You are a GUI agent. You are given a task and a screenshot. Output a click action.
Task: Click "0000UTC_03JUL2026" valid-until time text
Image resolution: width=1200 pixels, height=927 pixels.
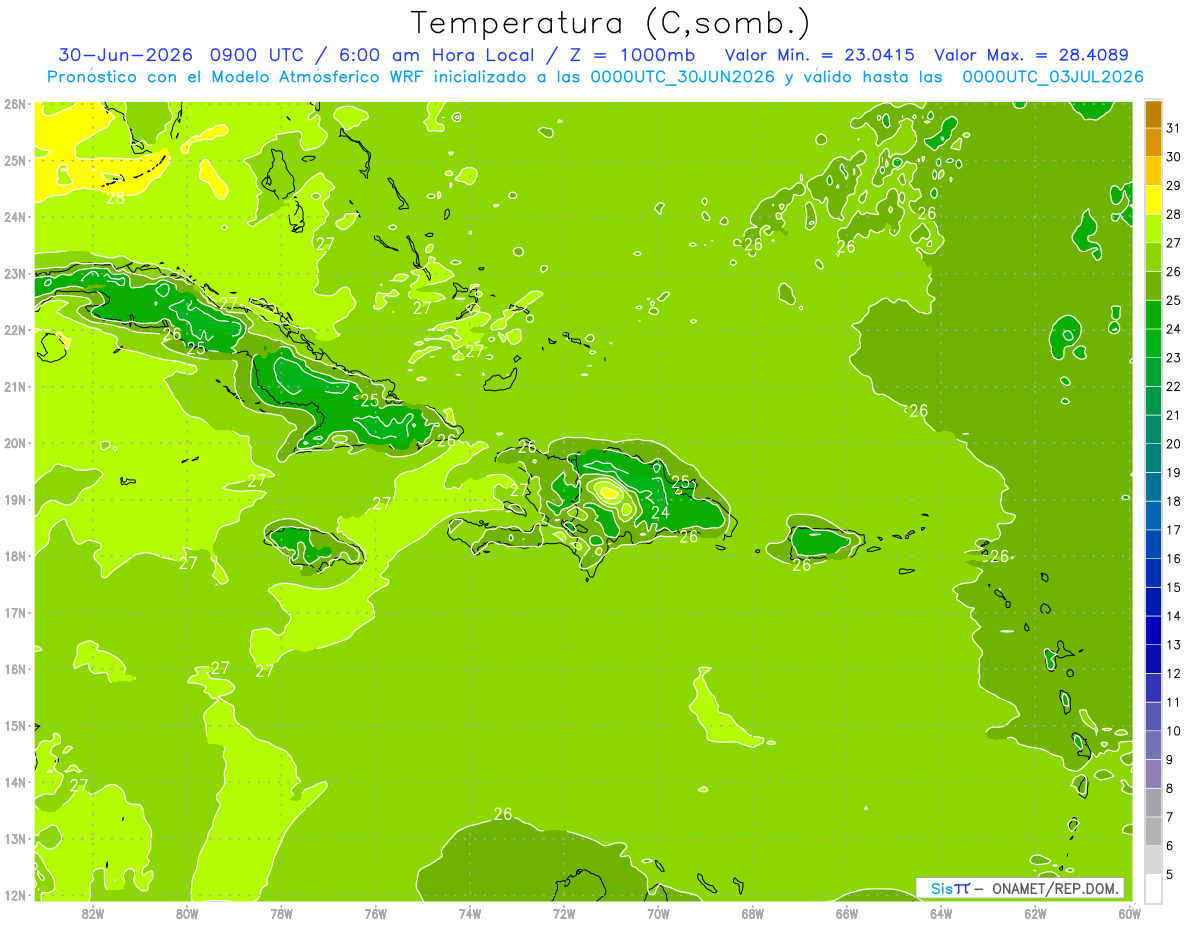(1053, 77)
